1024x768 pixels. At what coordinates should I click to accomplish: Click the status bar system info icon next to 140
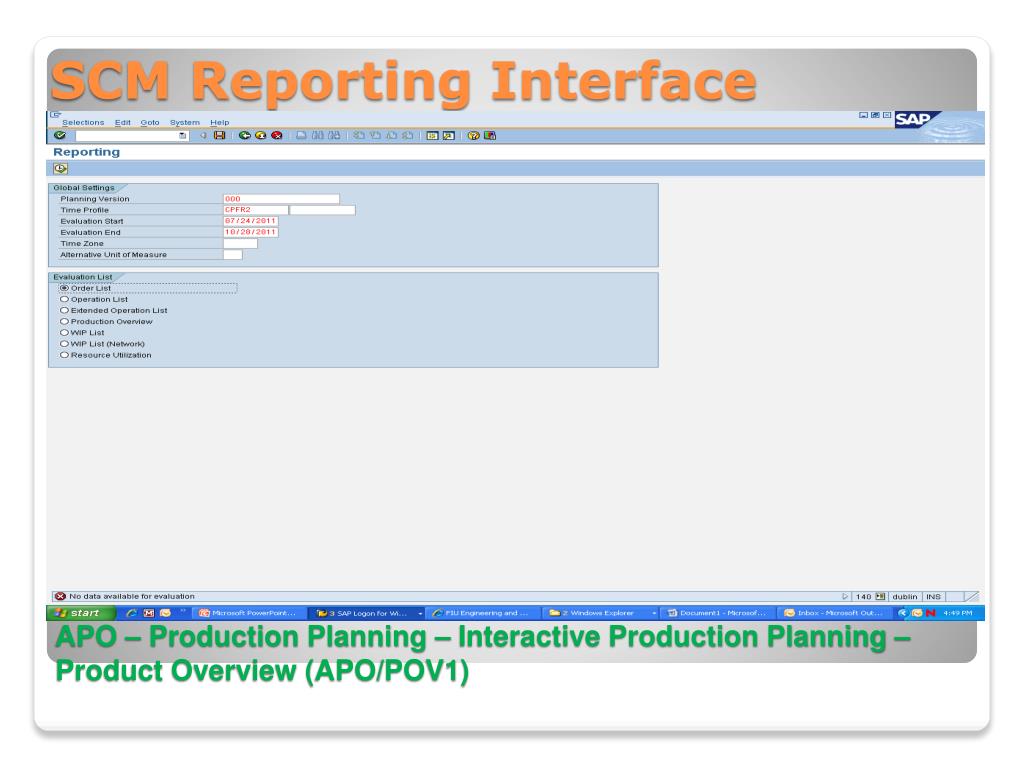880,596
